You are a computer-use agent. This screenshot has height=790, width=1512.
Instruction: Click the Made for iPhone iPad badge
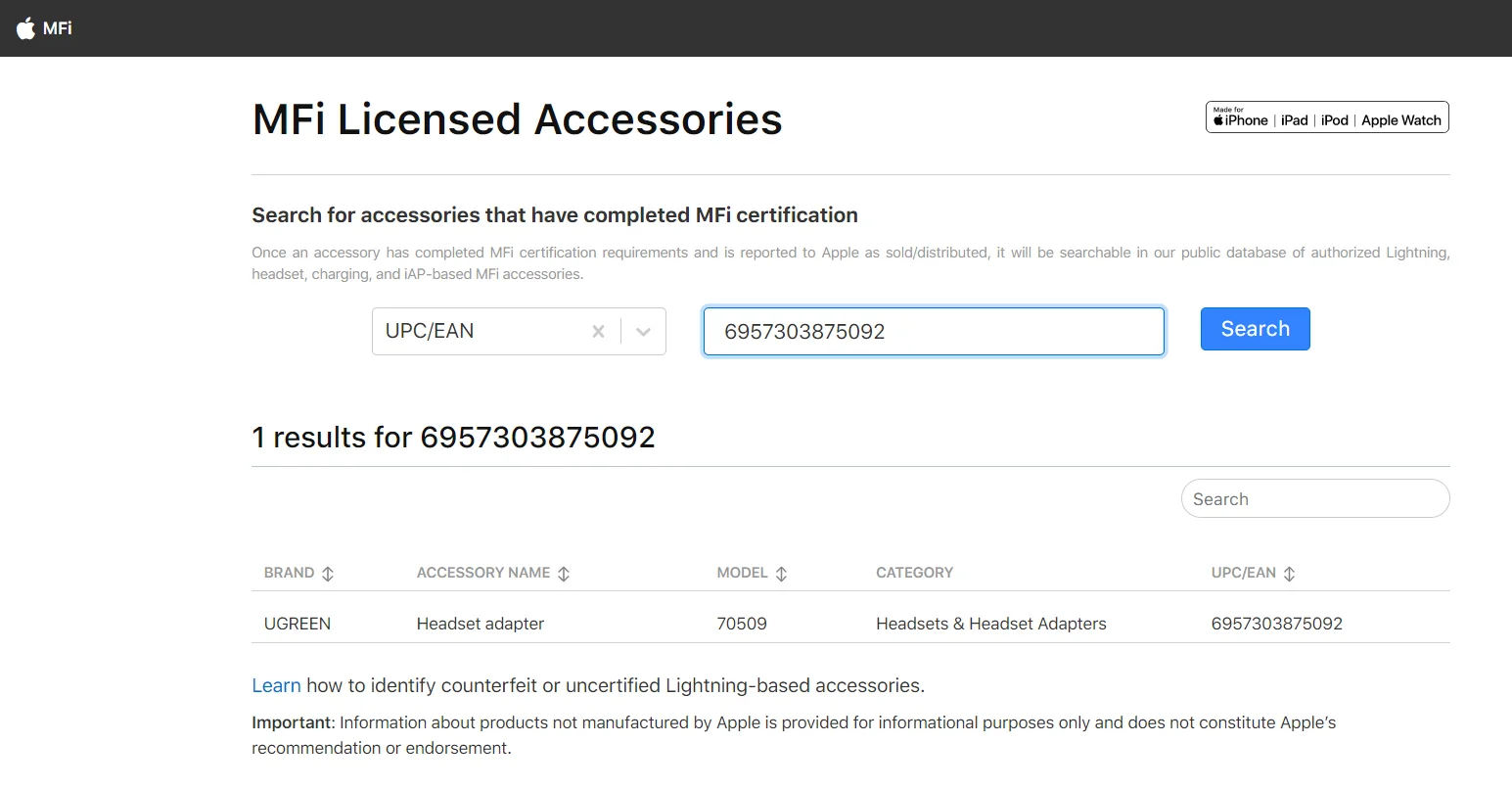1327,117
